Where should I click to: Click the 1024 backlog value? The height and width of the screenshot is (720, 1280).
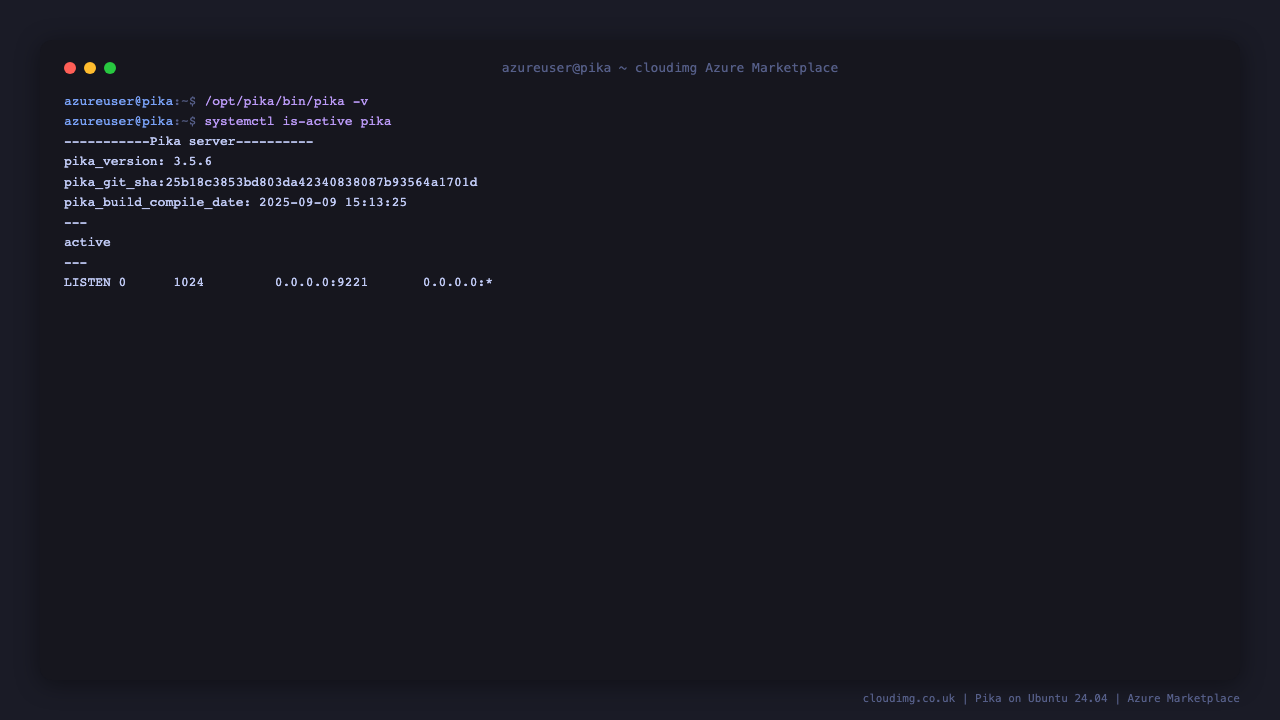click(x=189, y=282)
